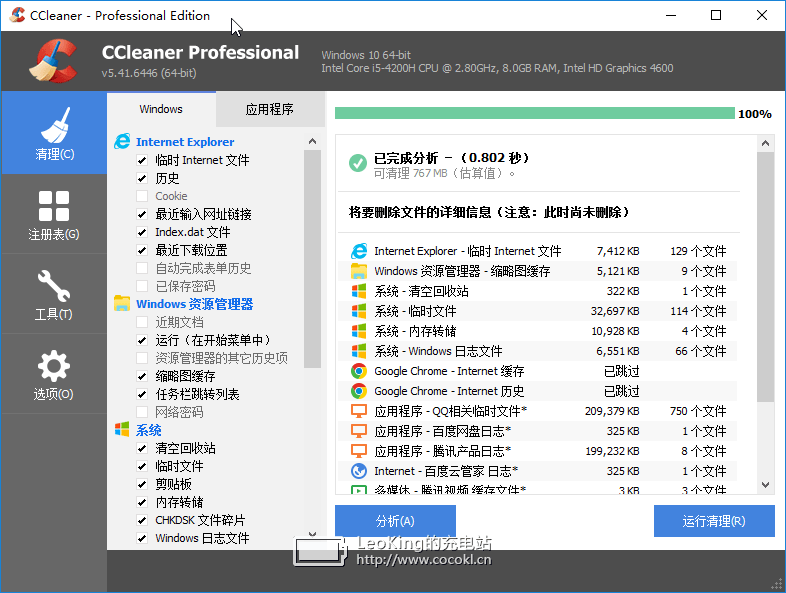
Task: Open the 选项 Options gear section
Action: tap(54, 374)
